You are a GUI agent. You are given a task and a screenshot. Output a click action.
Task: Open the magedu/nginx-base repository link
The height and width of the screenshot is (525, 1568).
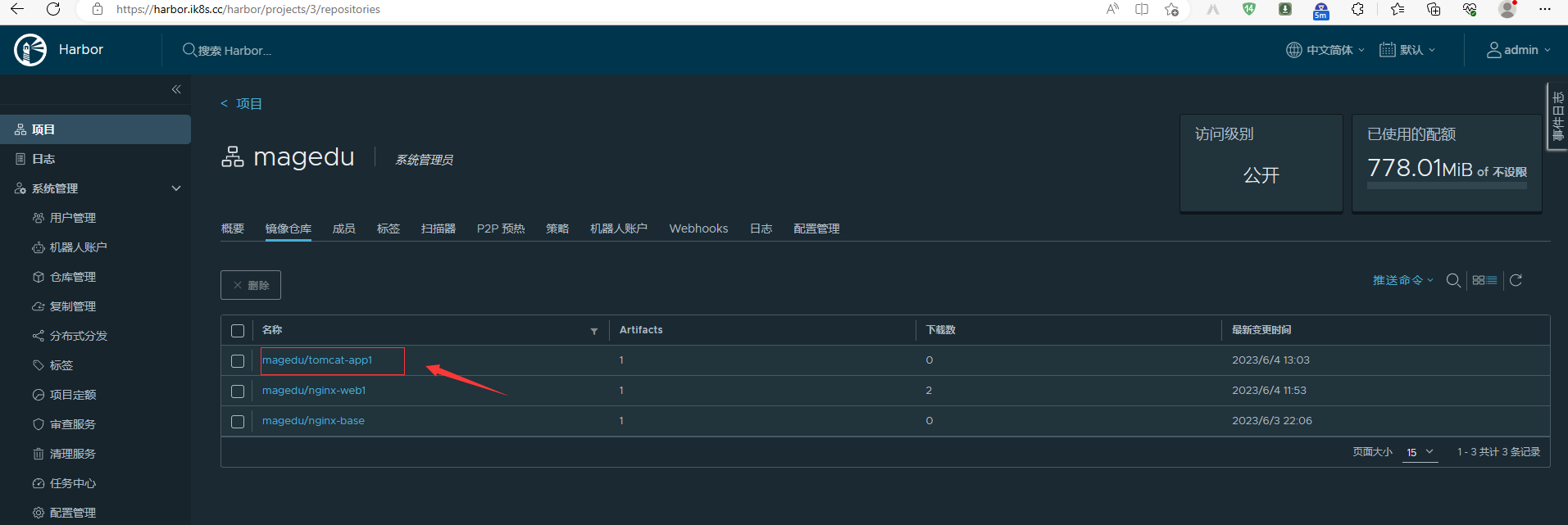[x=313, y=421]
